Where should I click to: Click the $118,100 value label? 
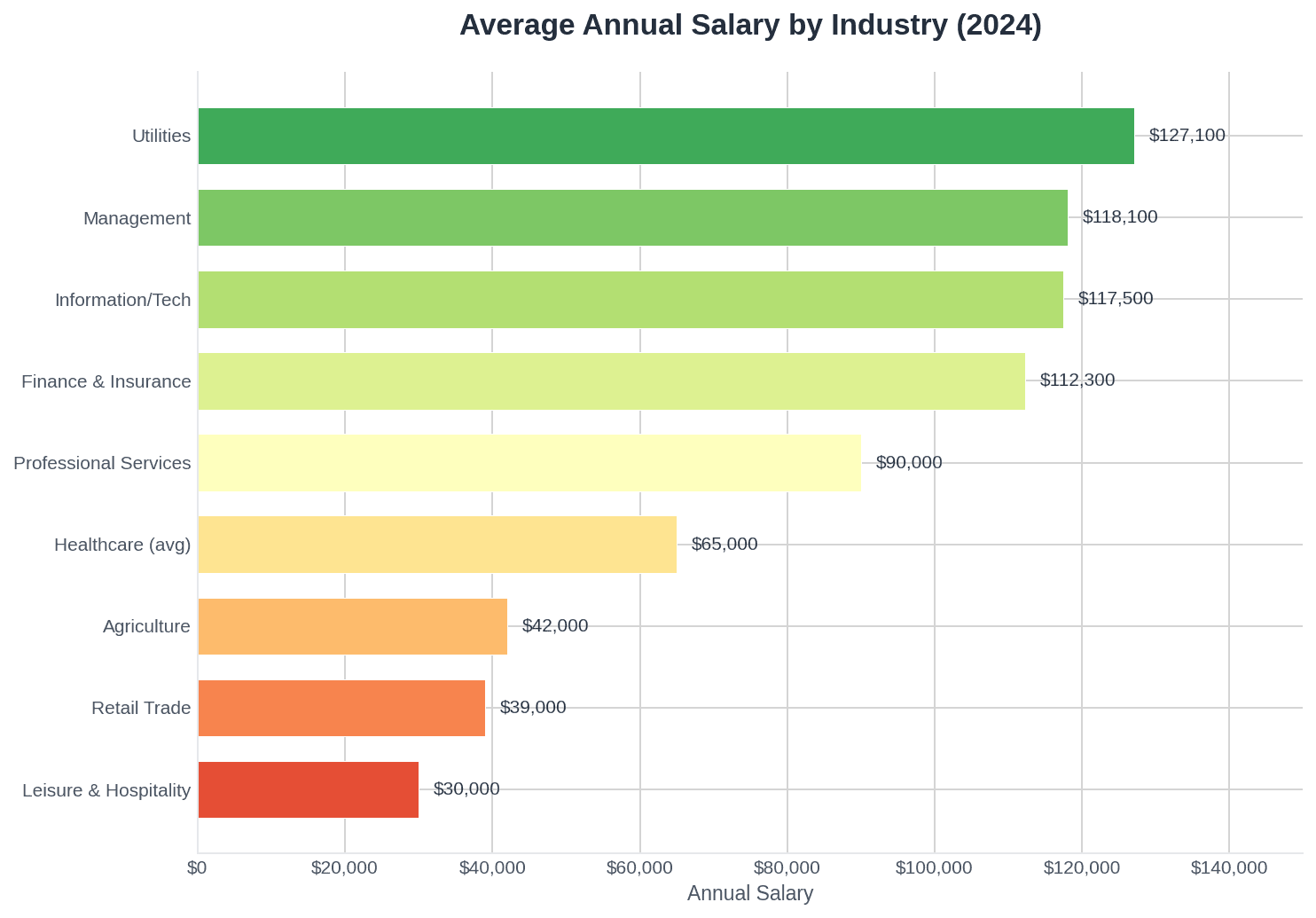(x=1120, y=216)
